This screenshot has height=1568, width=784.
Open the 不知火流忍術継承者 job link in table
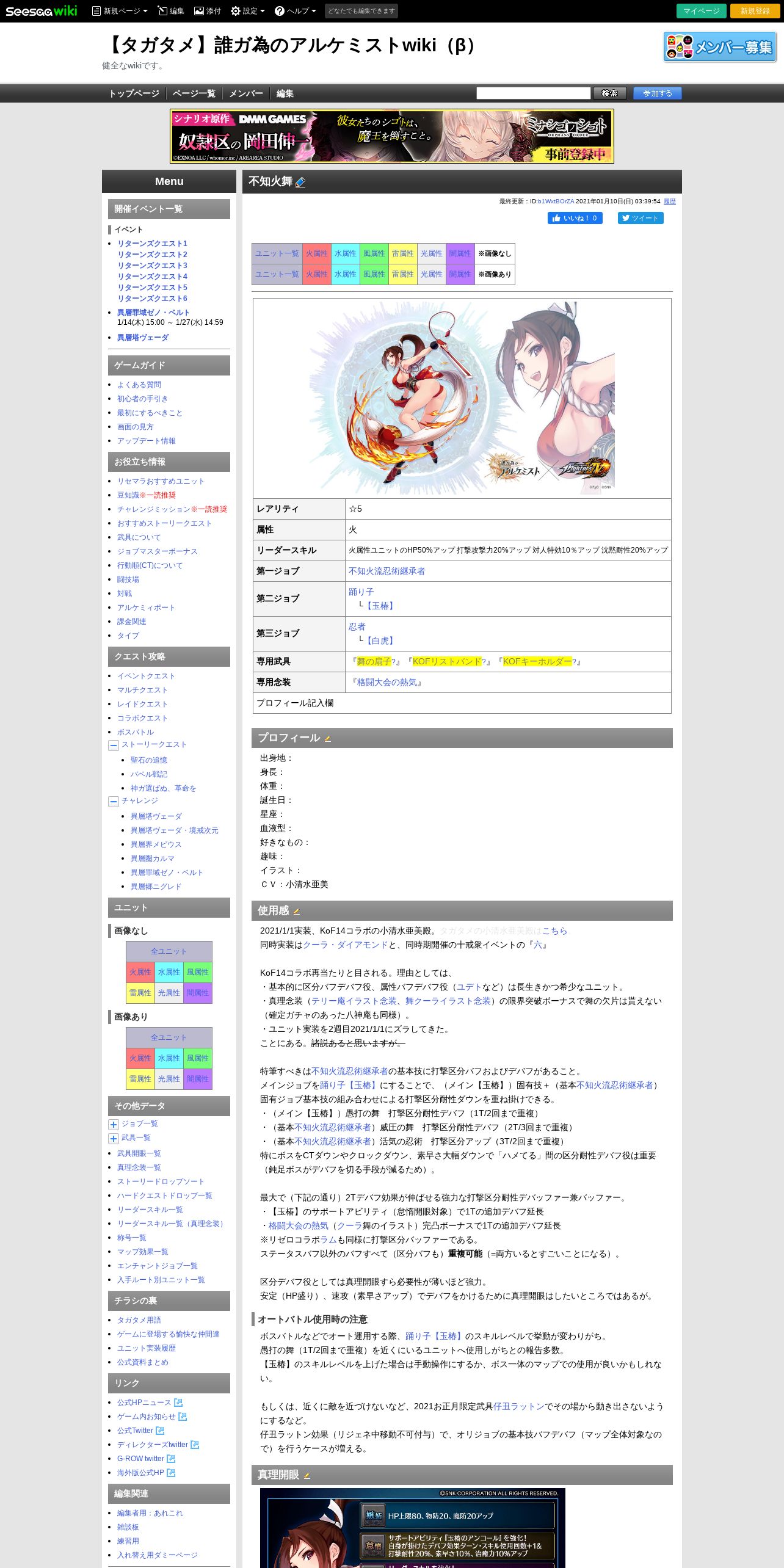pos(387,571)
